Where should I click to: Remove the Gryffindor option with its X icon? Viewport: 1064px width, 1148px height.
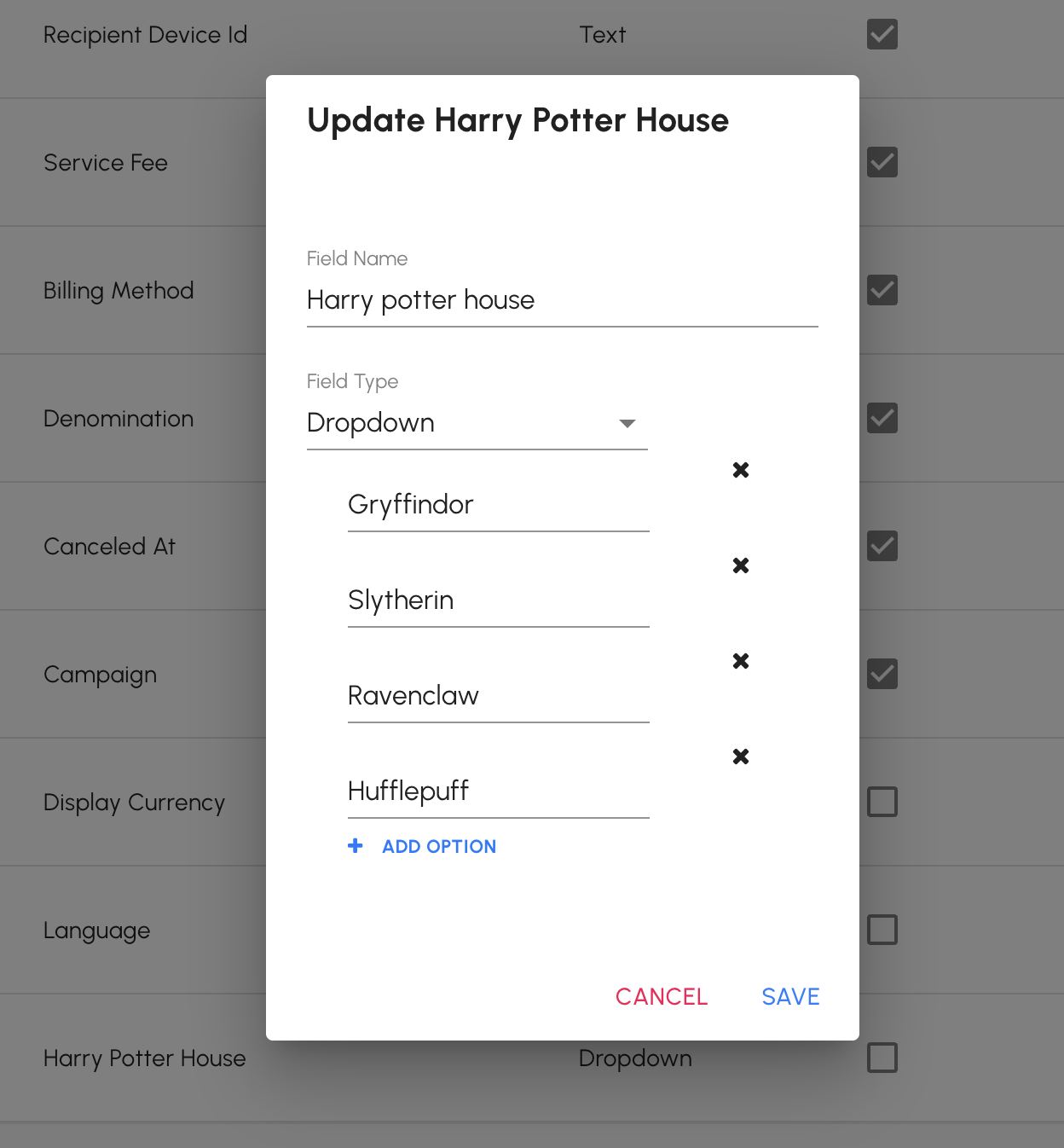741,470
